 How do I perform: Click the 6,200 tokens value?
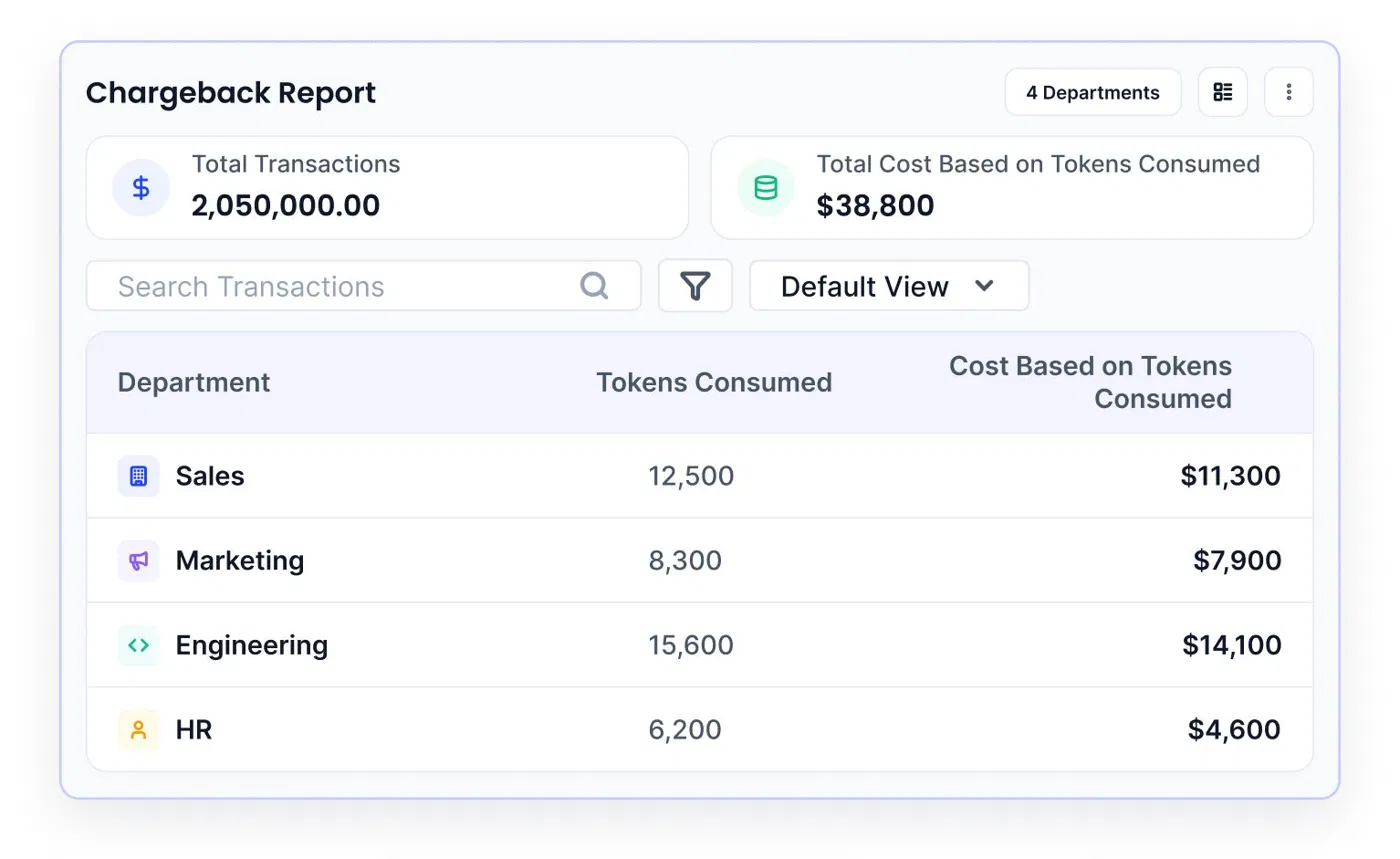click(685, 730)
